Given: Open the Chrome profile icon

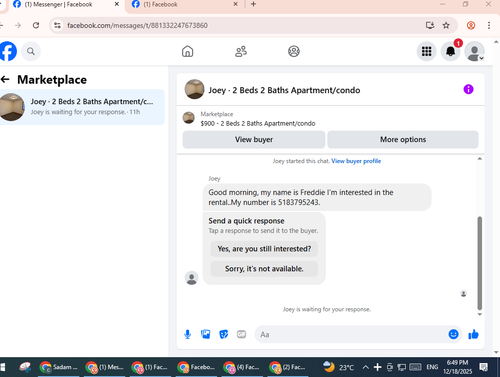Looking at the screenshot, I should pos(471,25).
